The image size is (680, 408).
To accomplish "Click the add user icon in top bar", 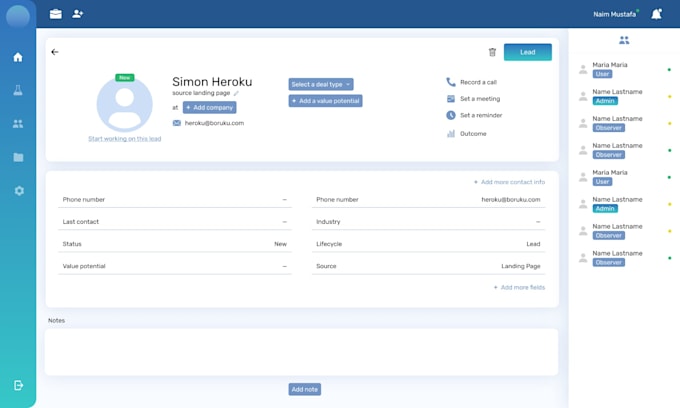I will 78,14.
